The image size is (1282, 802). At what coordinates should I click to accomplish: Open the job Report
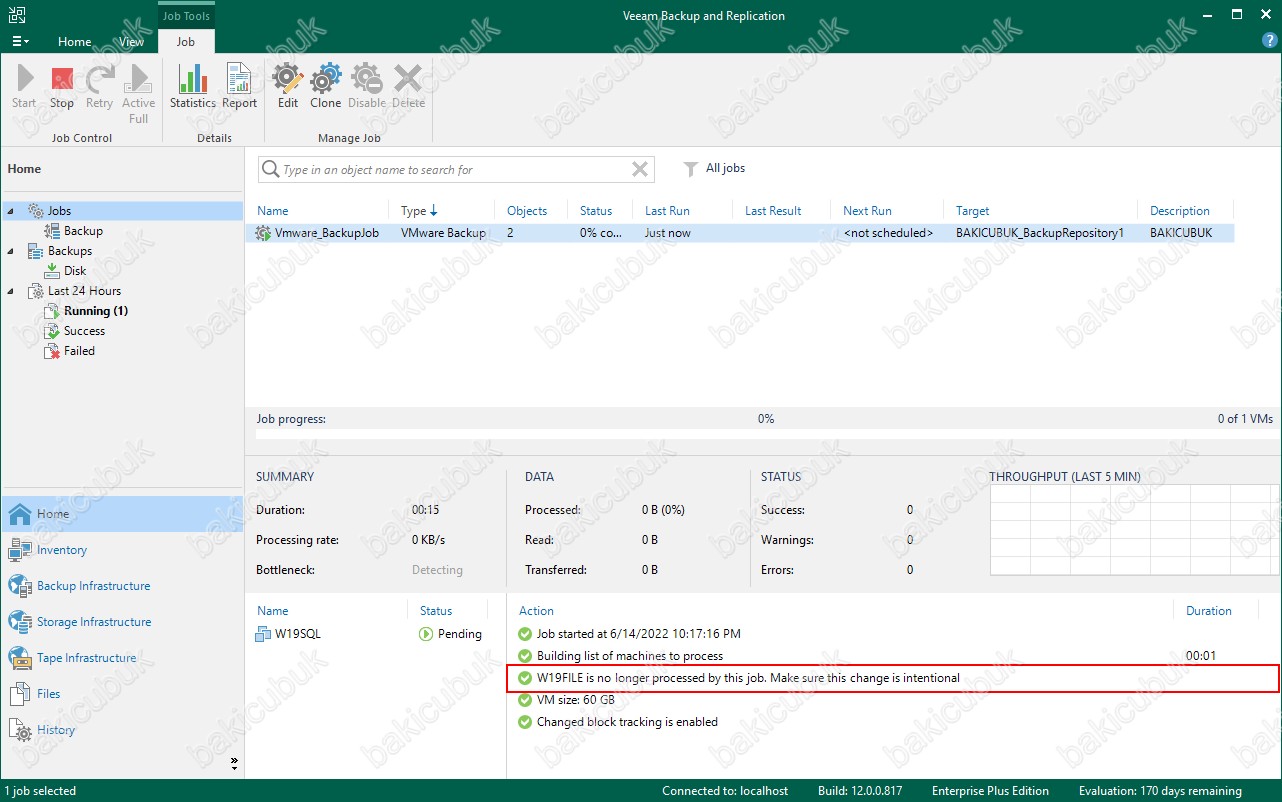click(x=240, y=86)
